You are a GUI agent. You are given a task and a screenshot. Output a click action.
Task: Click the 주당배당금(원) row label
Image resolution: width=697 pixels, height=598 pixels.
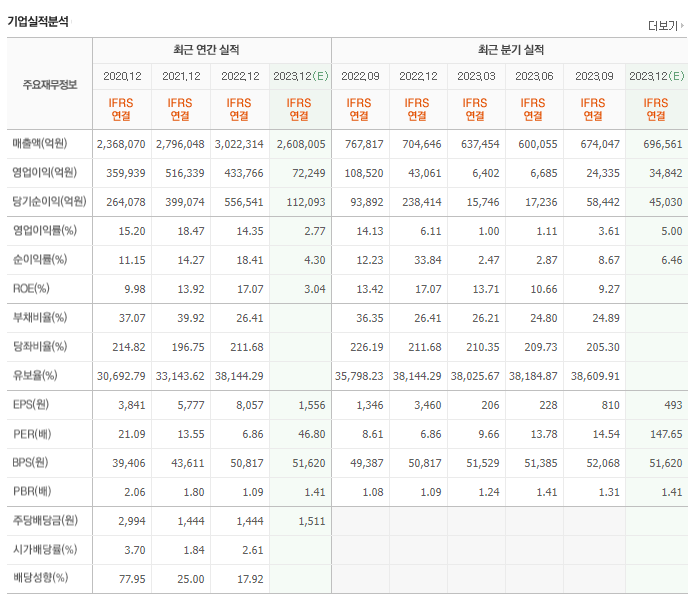[45, 520]
